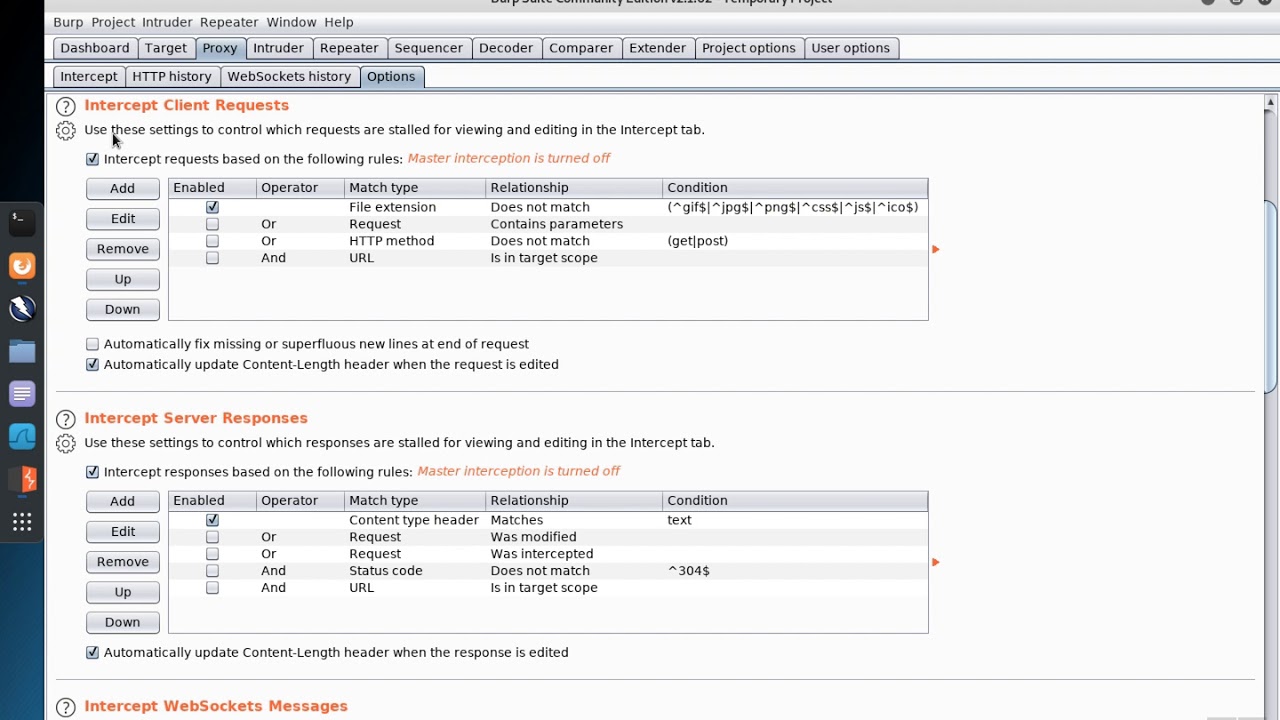Click the vertical scrollbar on the right
Image resolution: width=1280 pixels, height=720 pixels.
pos(1271,300)
